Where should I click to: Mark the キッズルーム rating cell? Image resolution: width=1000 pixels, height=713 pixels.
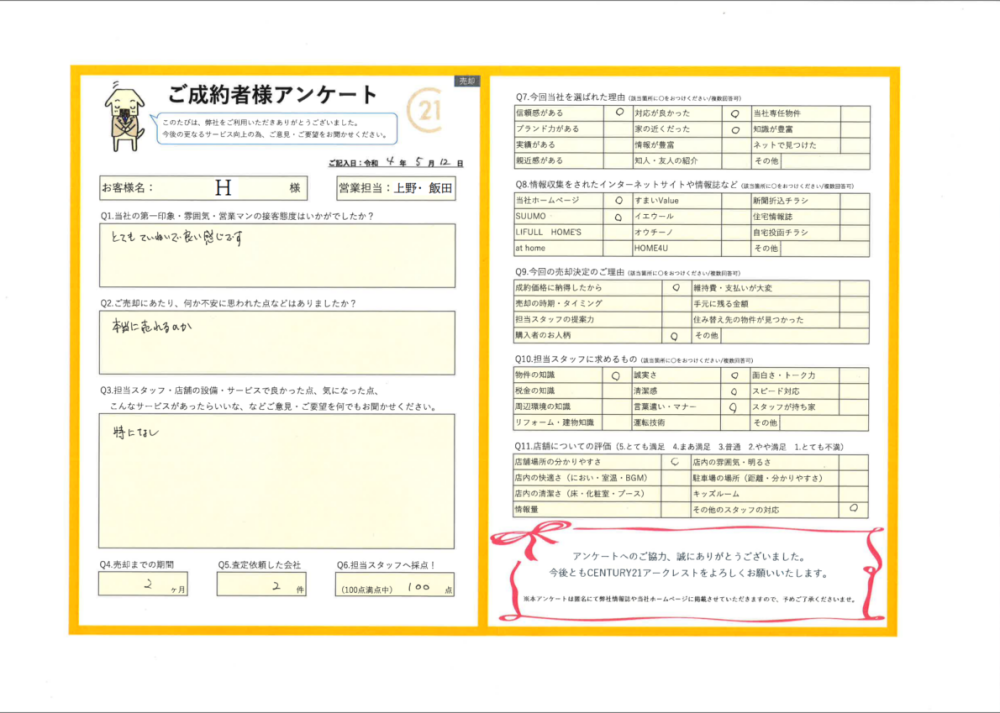point(854,494)
